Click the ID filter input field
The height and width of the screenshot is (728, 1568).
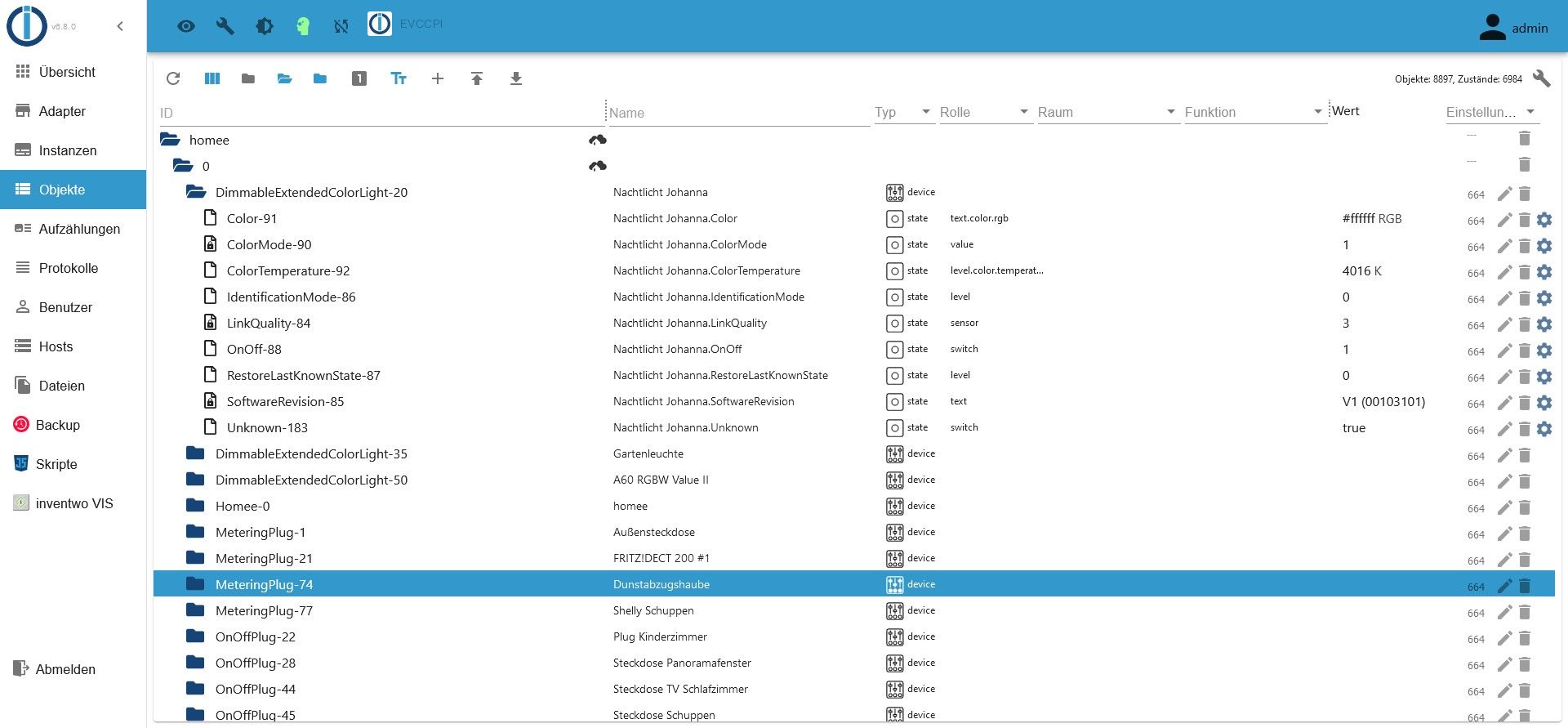click(x=381, y=113)
